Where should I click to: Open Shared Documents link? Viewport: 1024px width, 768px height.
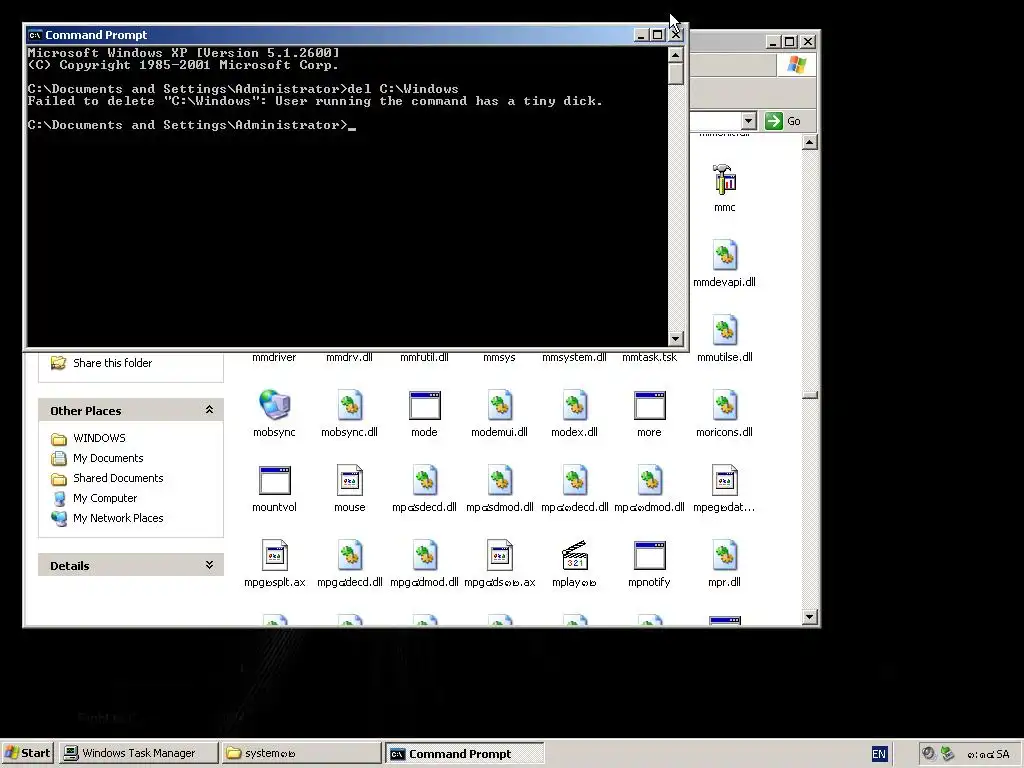pos(118,478)
